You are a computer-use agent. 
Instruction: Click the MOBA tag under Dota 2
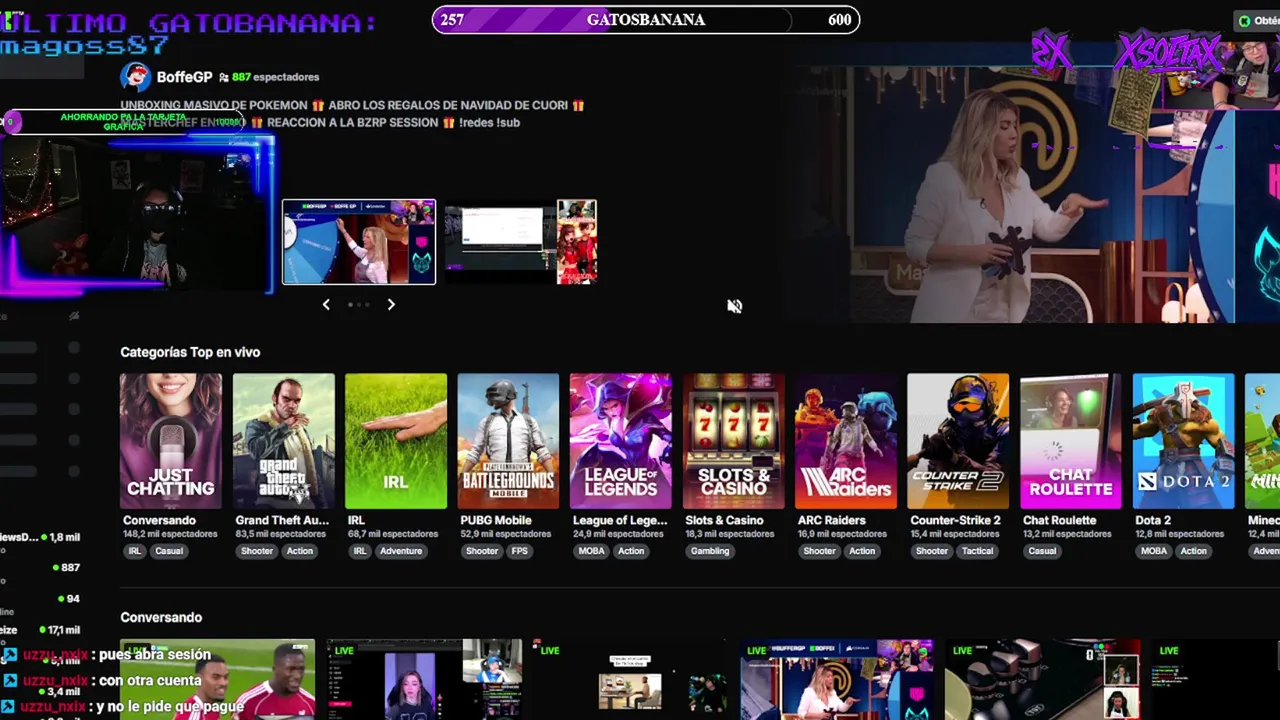click(x=1154, y=551)
